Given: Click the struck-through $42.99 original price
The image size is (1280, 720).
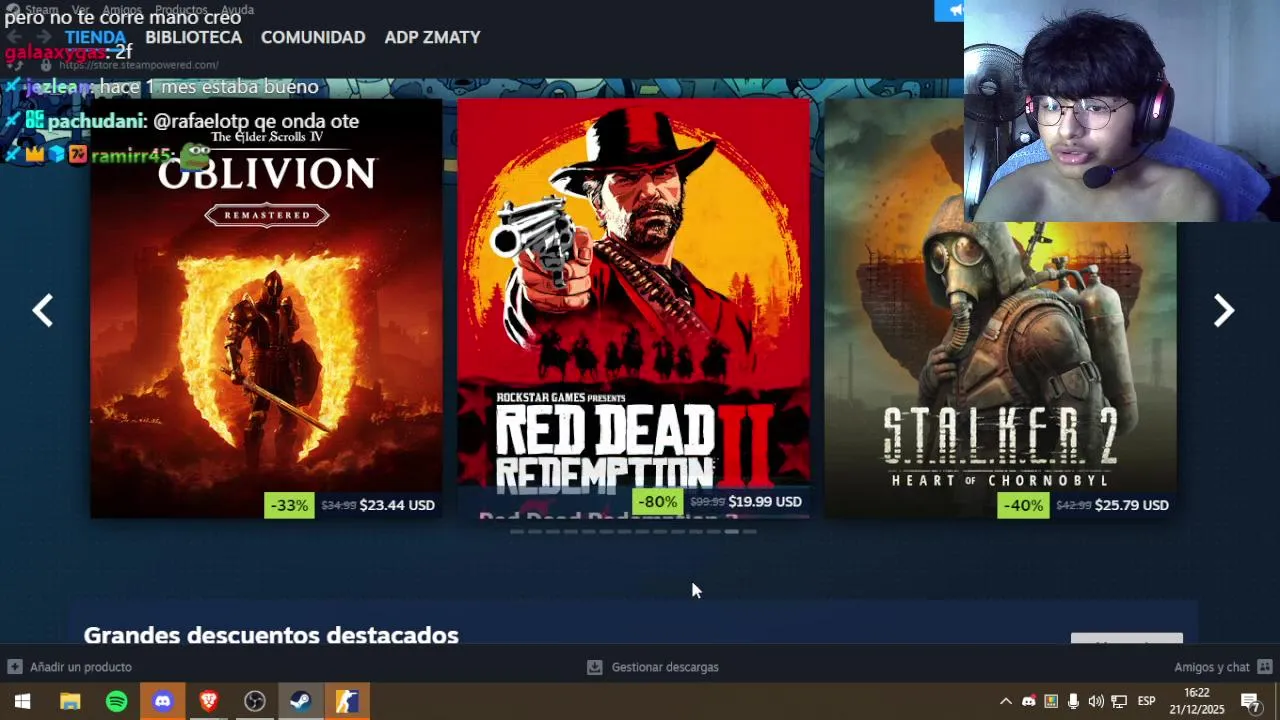Looking at the screenshot, I should click(x=1073, y=506).
